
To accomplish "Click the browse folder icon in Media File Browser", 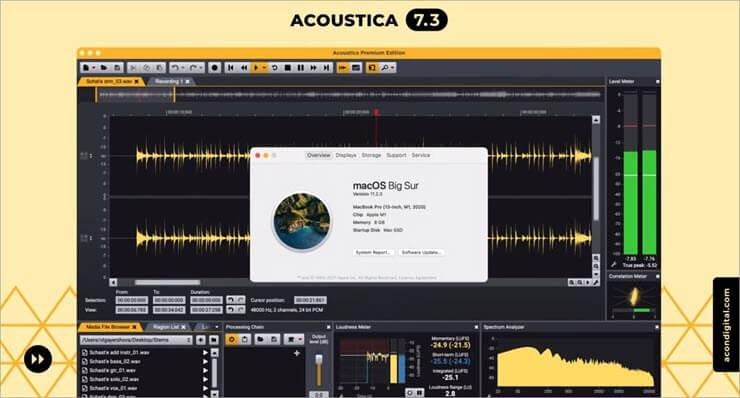I will (214, 340).
